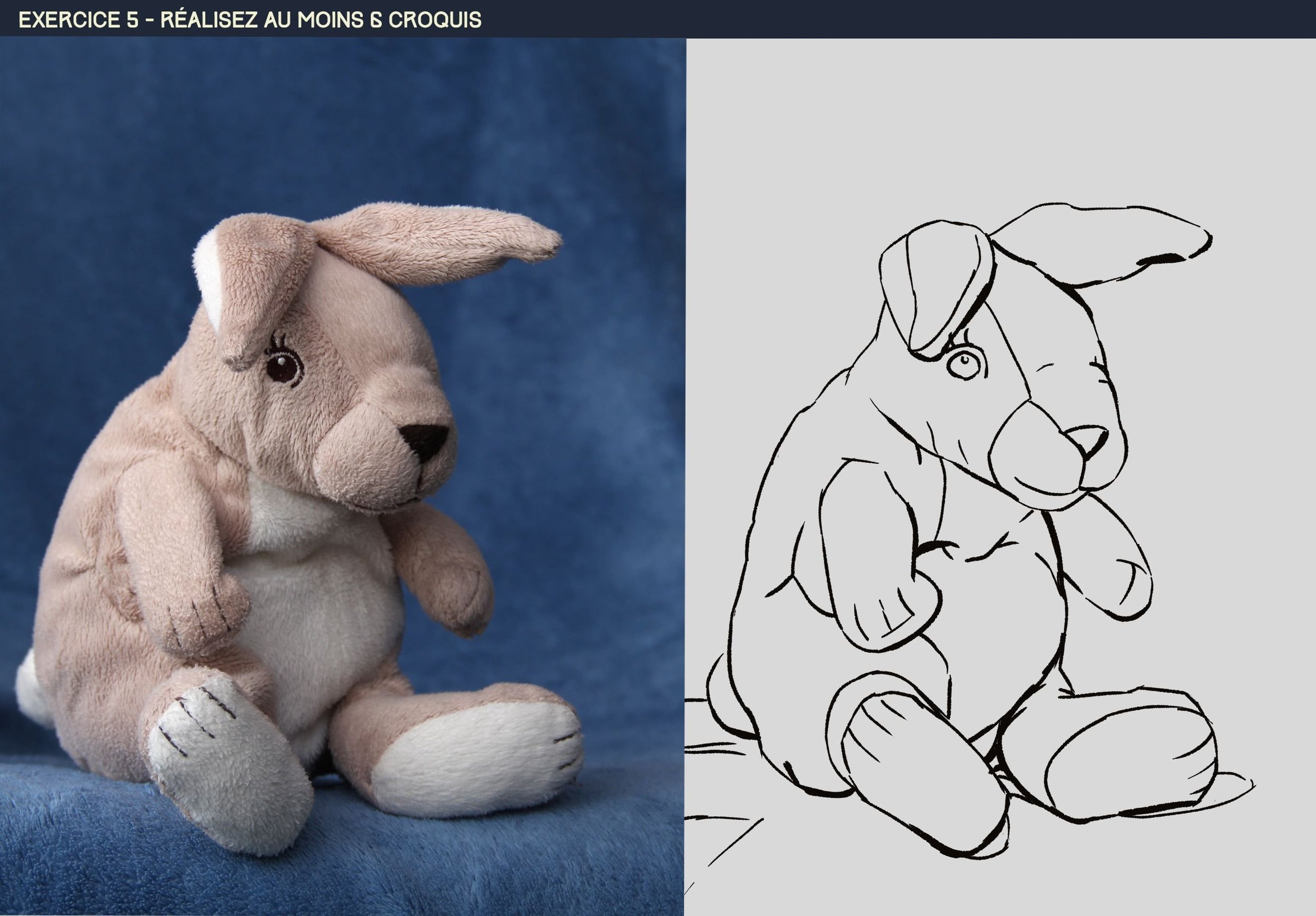Click the exercise title text in header
The width and height of the screenshot is (1316, 916).
coord(250,19)
